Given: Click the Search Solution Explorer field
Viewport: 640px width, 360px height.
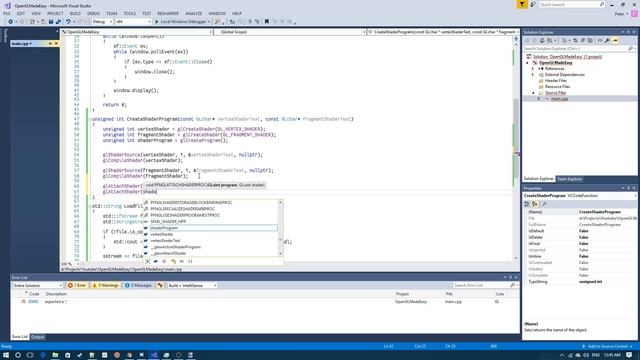Looking at the screenshot, I should tap(579, 49).
